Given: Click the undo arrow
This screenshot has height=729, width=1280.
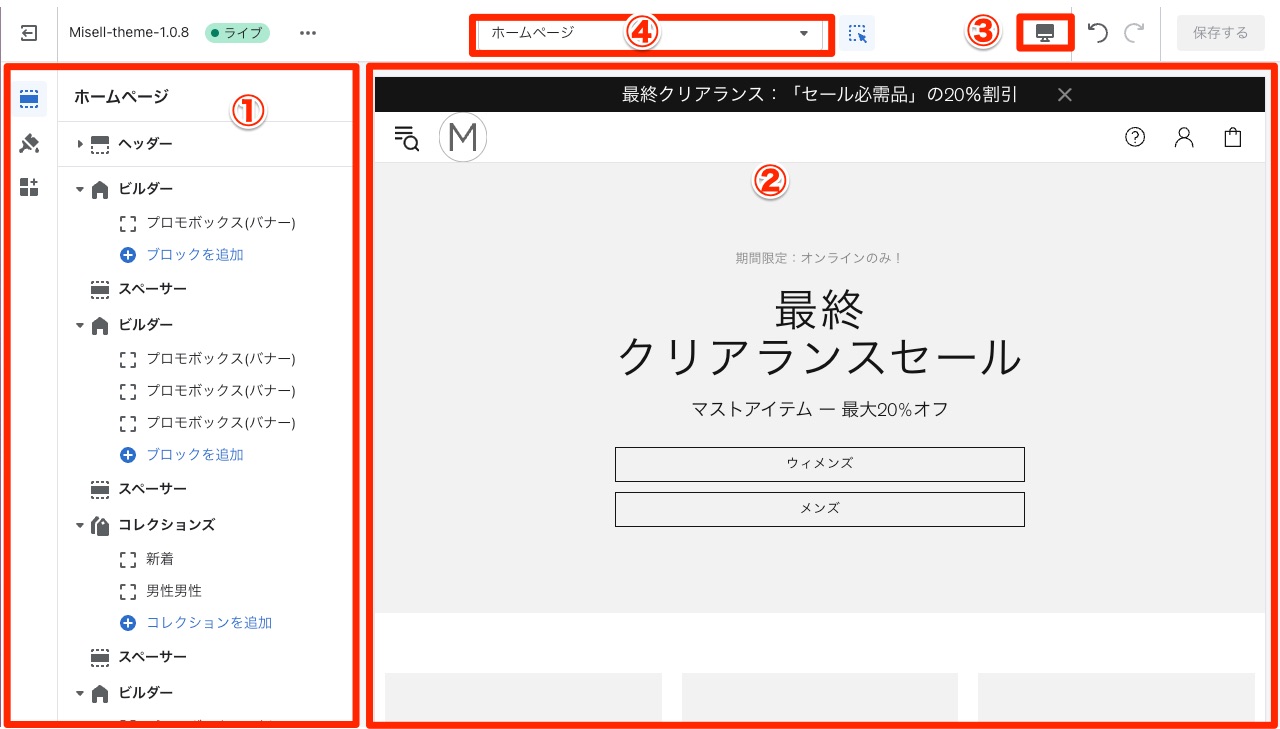Looking at the screenshot, I should tap(1097, 33).
